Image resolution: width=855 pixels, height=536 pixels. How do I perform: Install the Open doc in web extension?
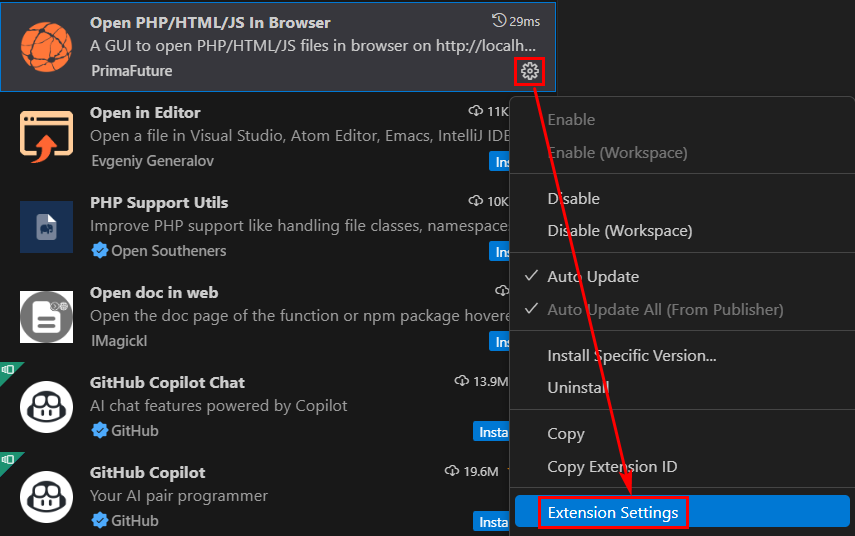[499, 341]
